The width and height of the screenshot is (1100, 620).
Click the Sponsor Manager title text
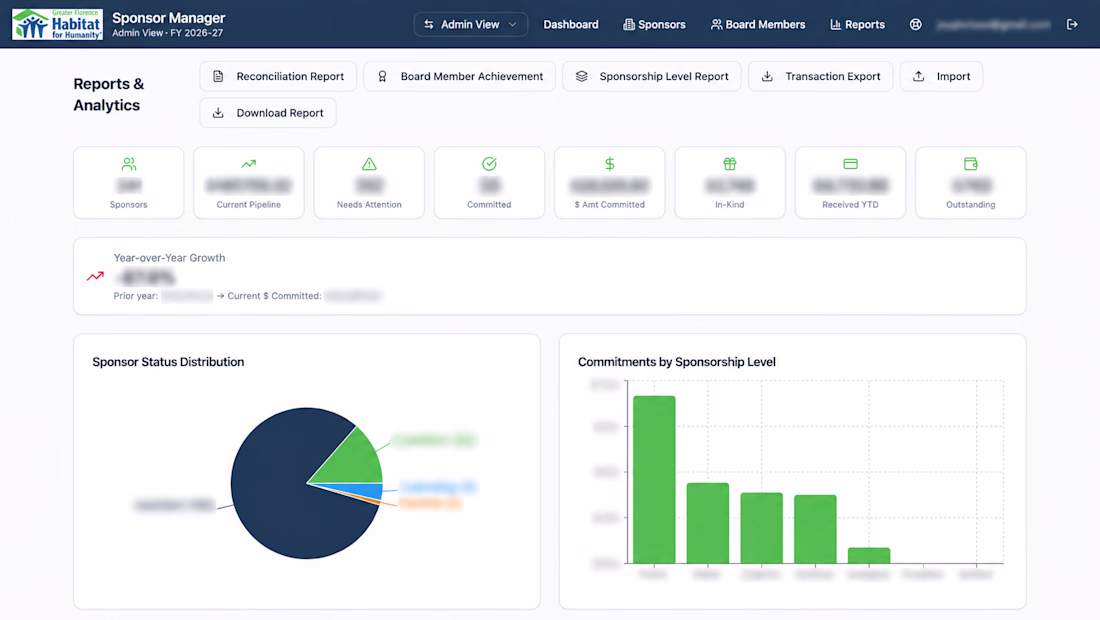coord(168,18)
